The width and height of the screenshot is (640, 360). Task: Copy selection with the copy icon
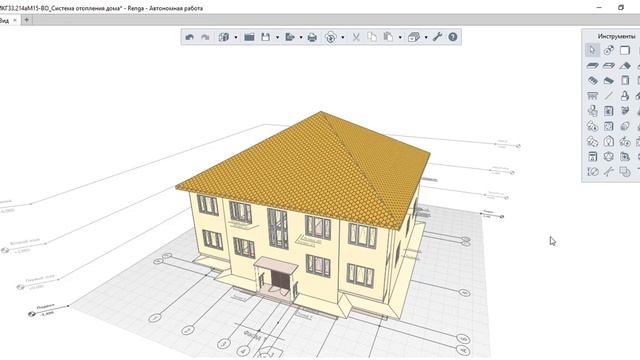[x=372, y=37]
